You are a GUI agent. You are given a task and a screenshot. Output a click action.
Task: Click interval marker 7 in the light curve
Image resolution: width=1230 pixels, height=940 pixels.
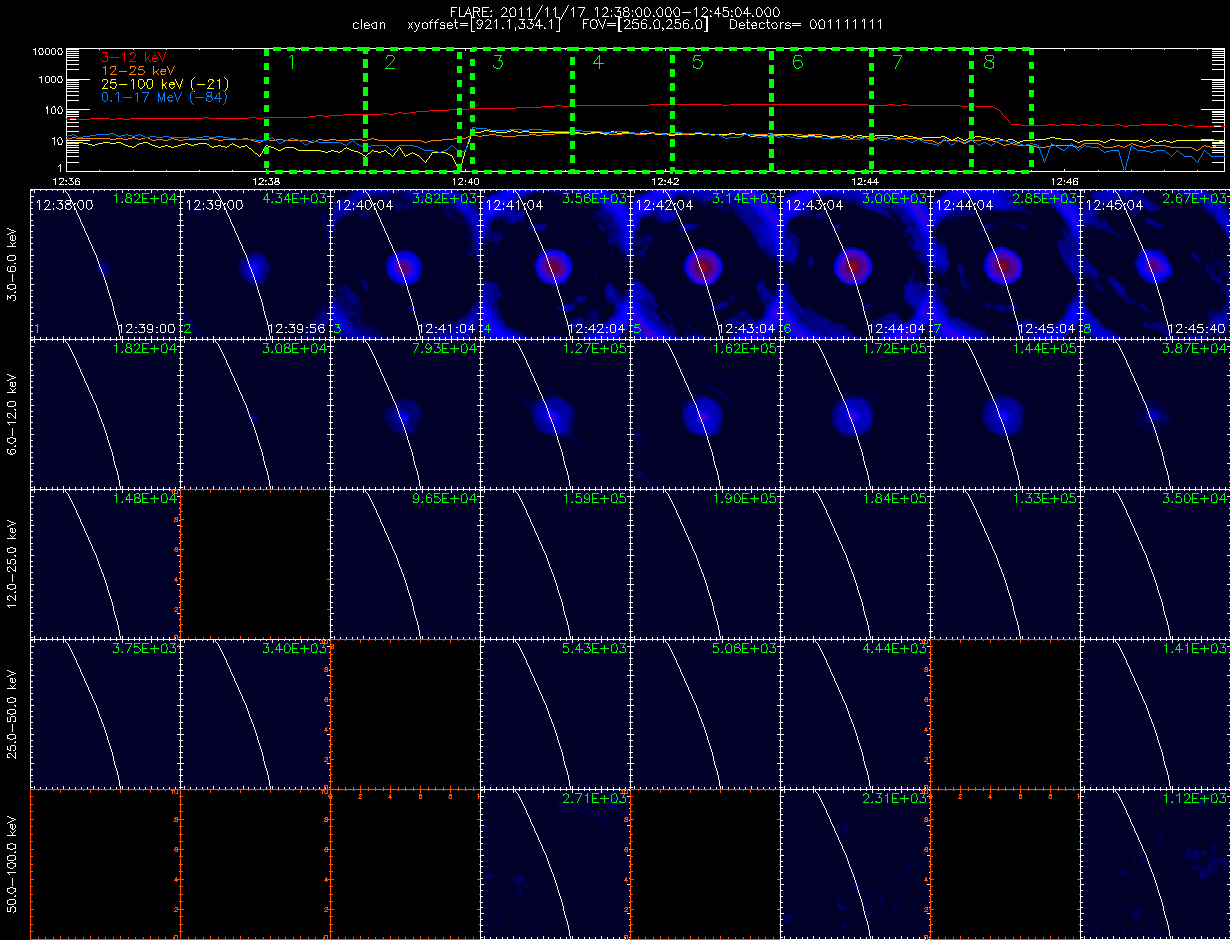tap(897, 63)
